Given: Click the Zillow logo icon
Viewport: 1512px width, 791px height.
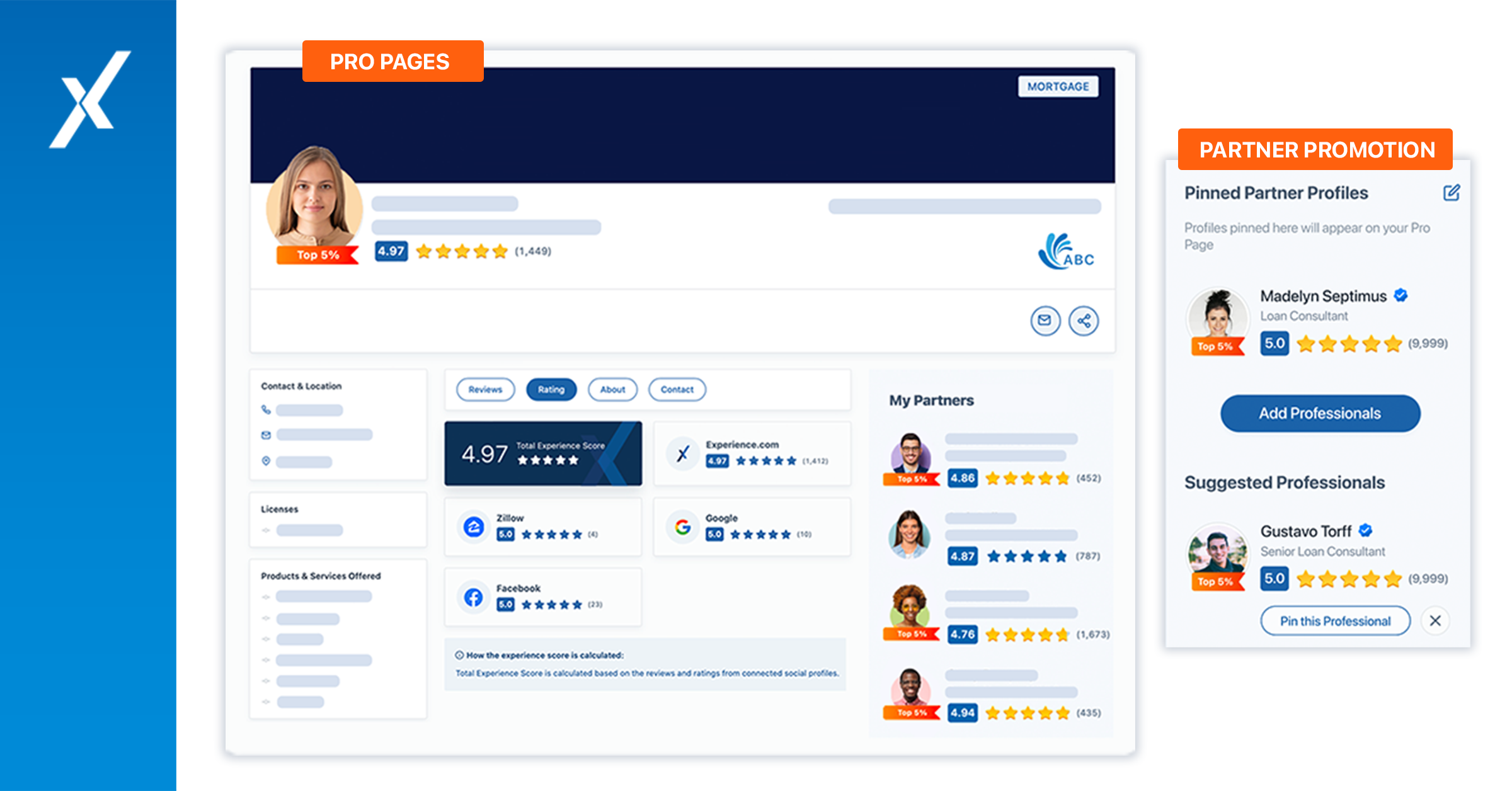Looking at the screenshot, I should (x=474, y=526).
